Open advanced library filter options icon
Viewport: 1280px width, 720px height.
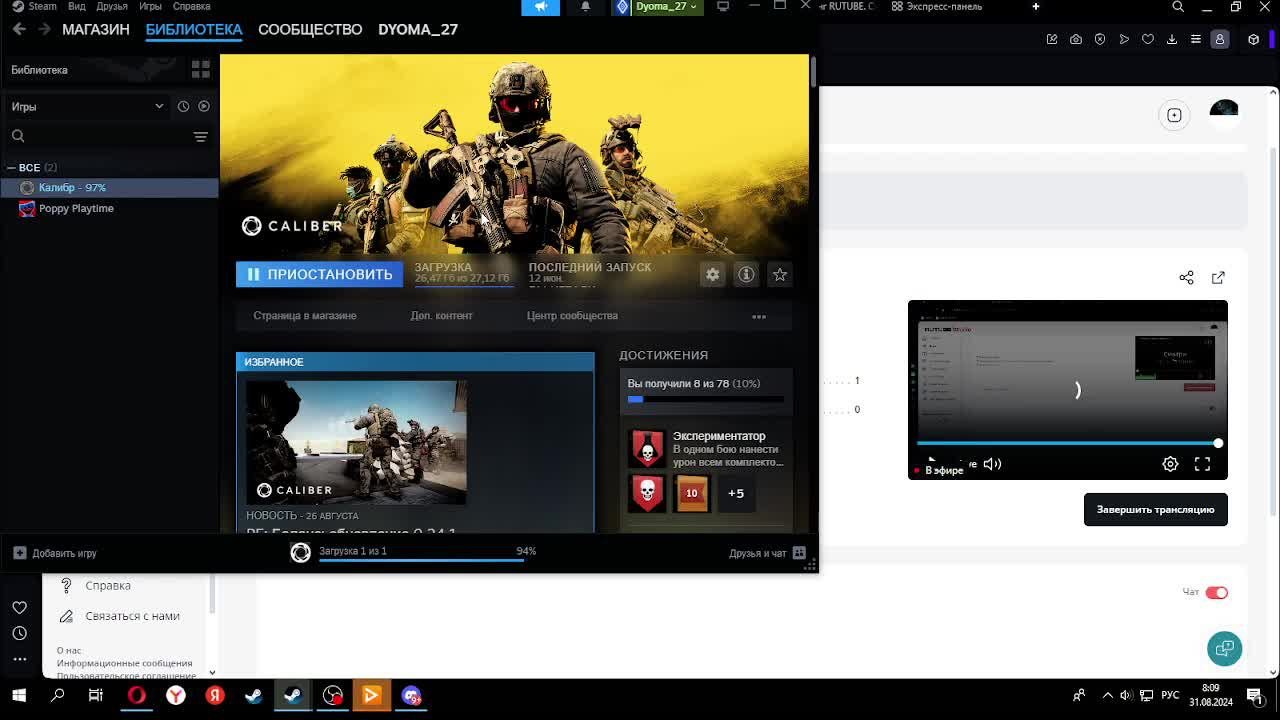coord(200,136)
